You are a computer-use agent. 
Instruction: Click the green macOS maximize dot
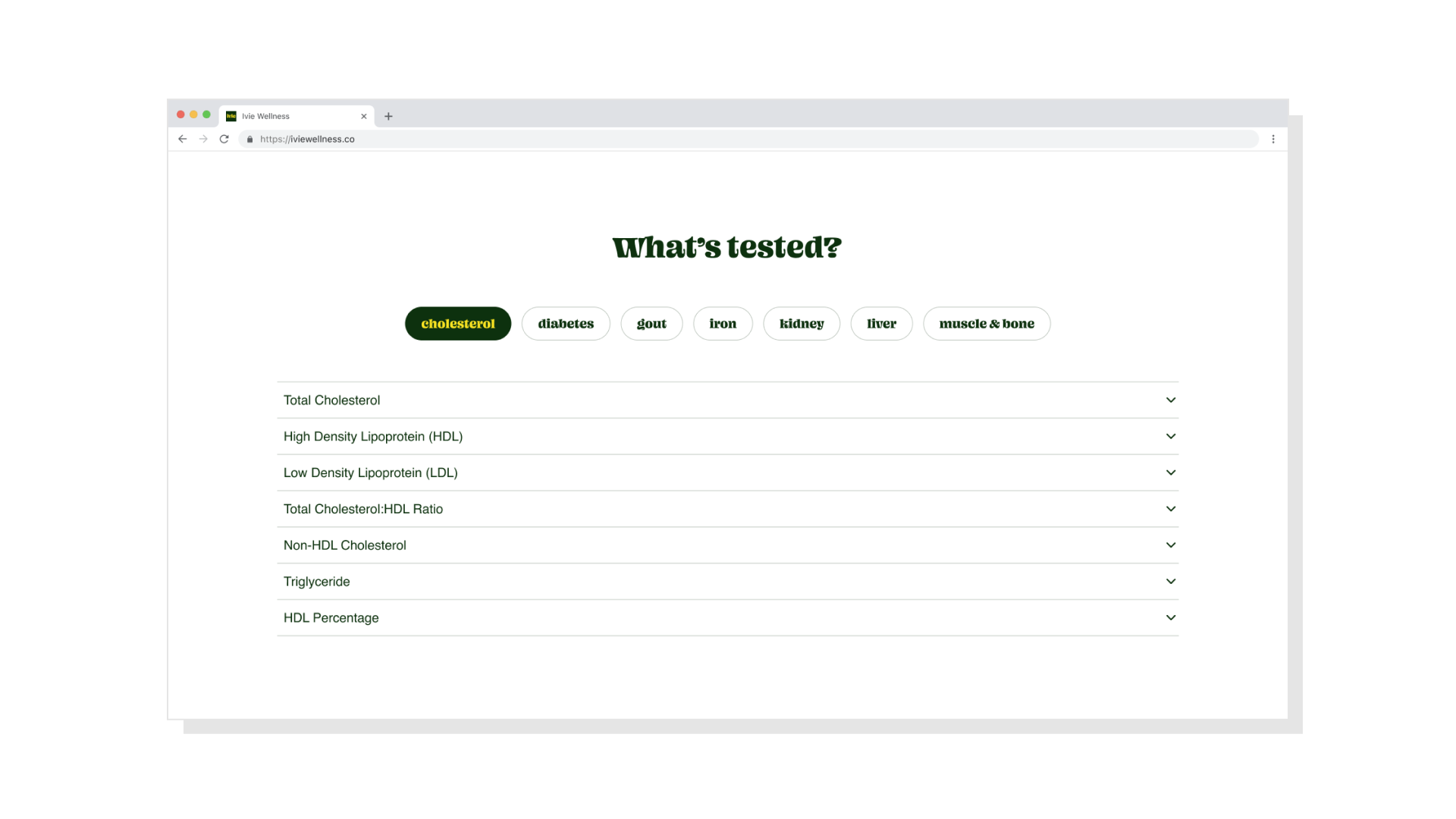(206, 115)
